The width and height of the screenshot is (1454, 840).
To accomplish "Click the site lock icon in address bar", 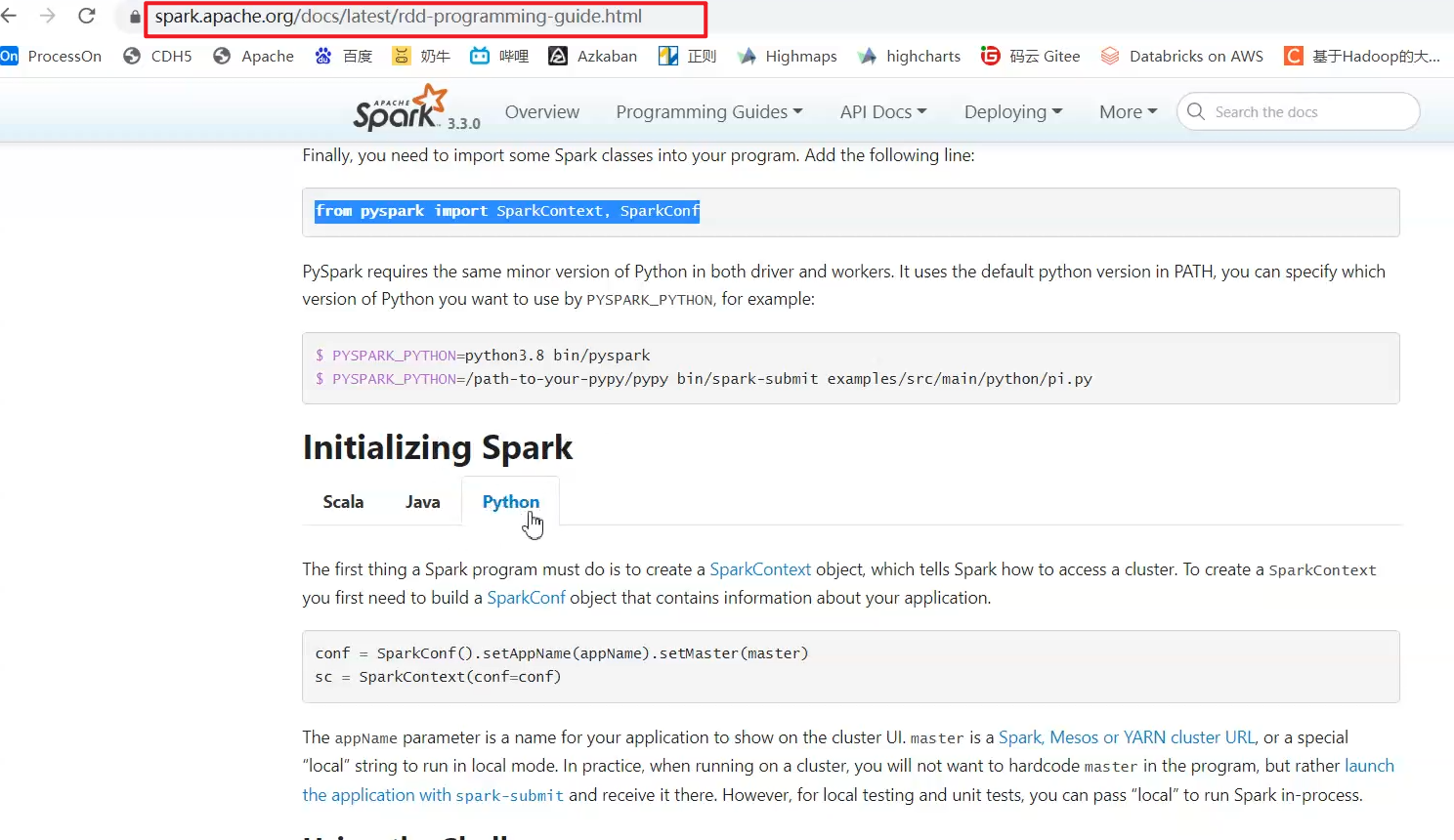I will click(x=135, y=17).
